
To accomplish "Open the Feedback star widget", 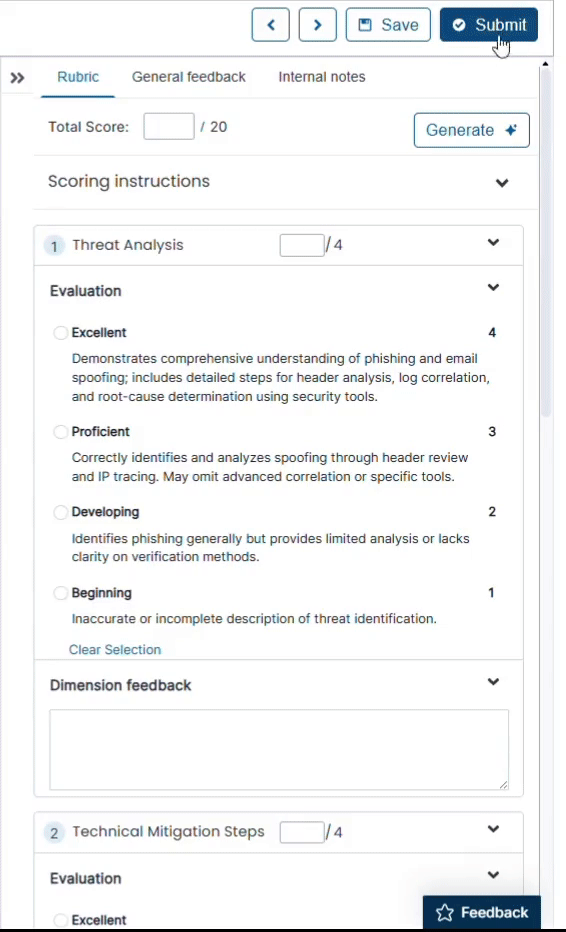I will 482,912.
